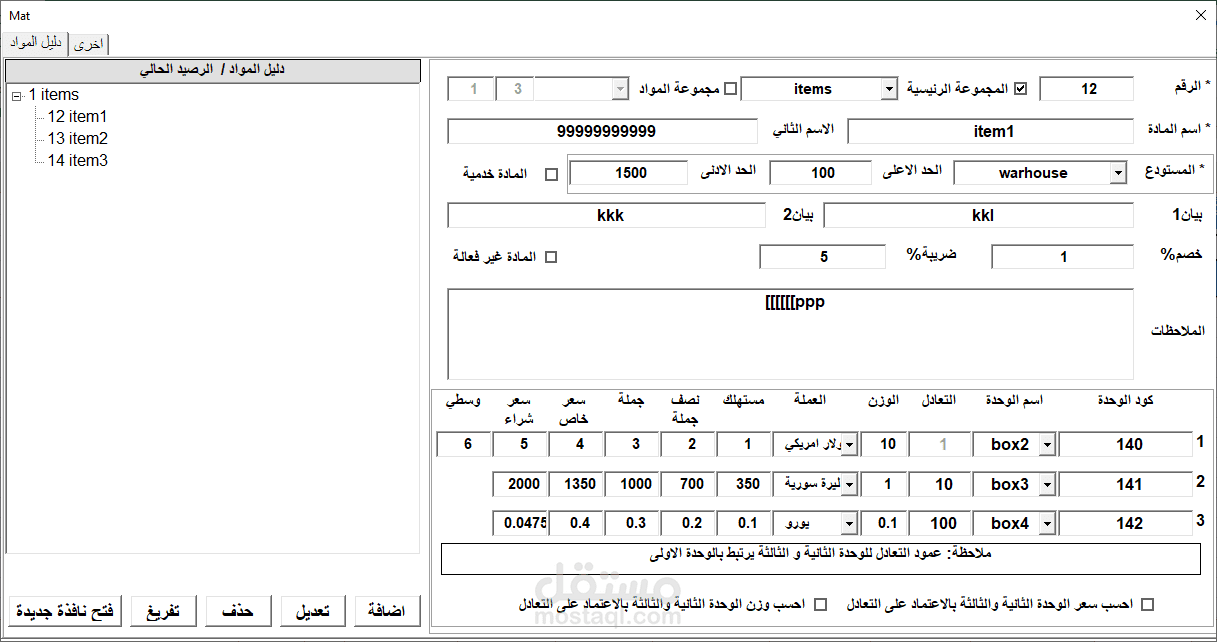Screen dimensions: 1217x642
Task: Open the يورو currency dropdown
Action: pyautogui.click(x=849, y=523)
